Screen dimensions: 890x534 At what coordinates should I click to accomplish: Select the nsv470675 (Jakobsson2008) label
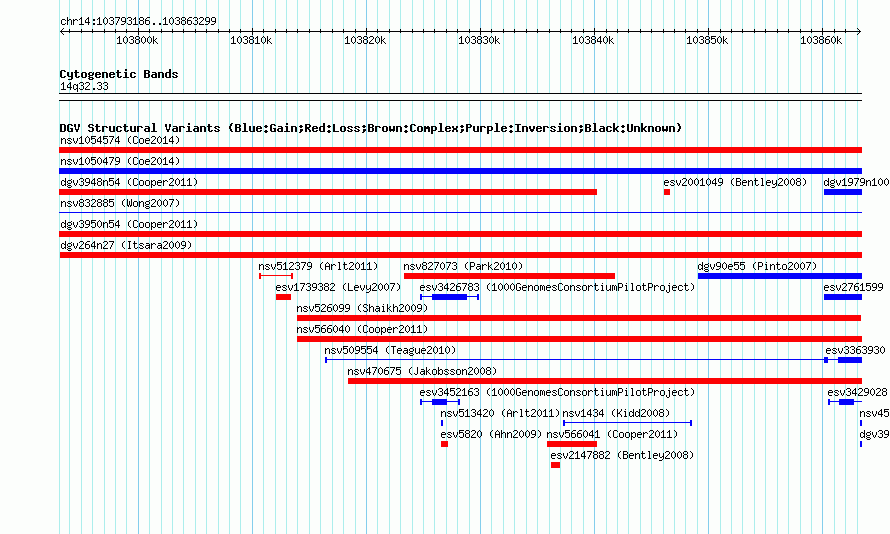click(x=422, y=371)
